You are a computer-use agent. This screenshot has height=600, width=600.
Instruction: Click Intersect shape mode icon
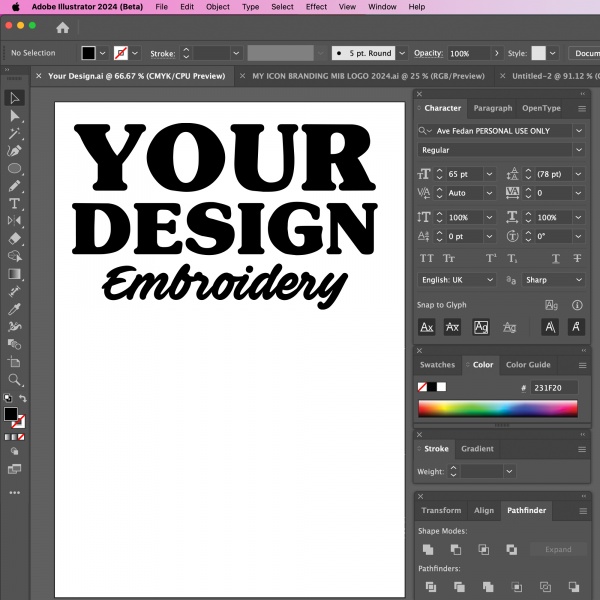point(484,549)
